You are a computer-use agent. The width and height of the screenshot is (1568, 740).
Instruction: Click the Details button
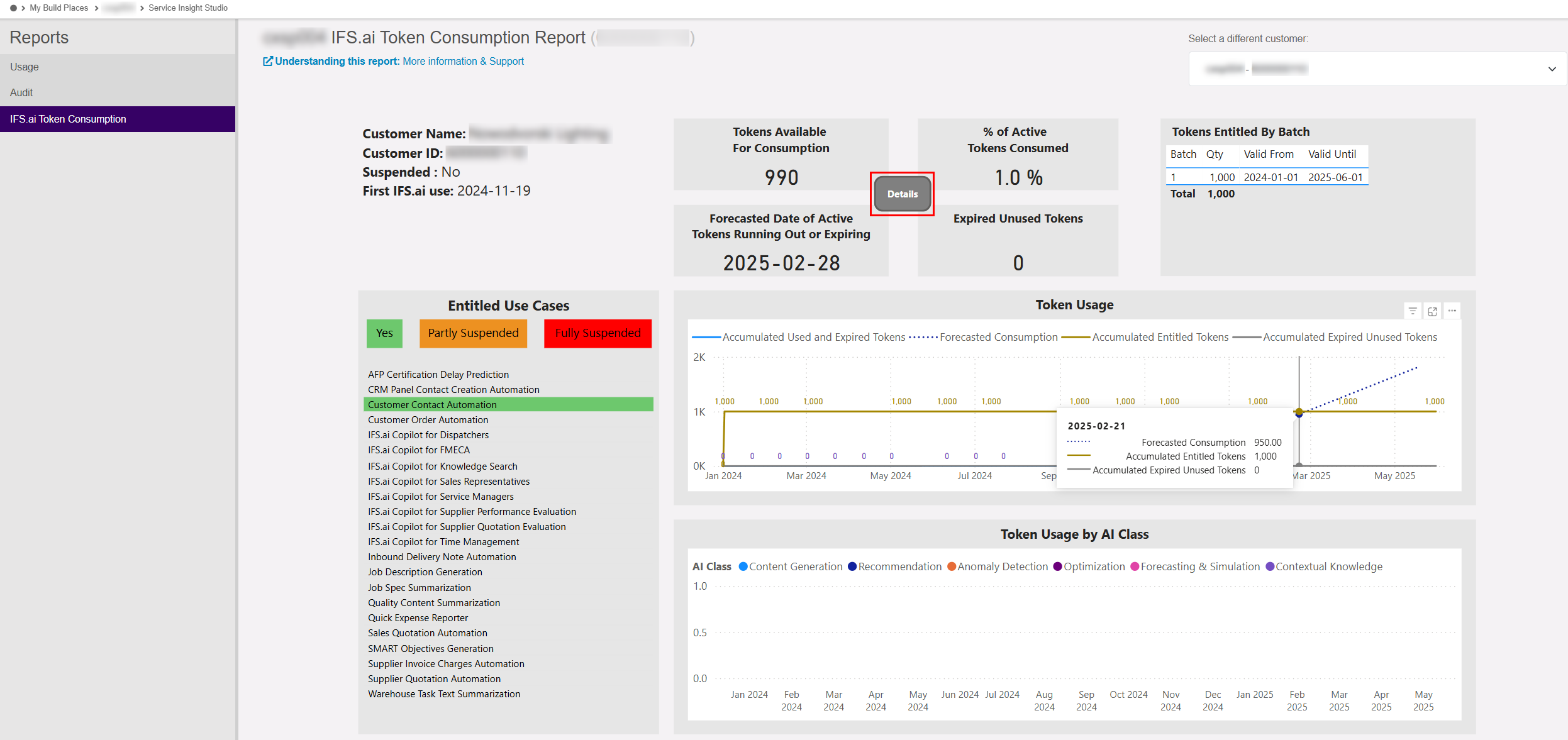point(903,194)
